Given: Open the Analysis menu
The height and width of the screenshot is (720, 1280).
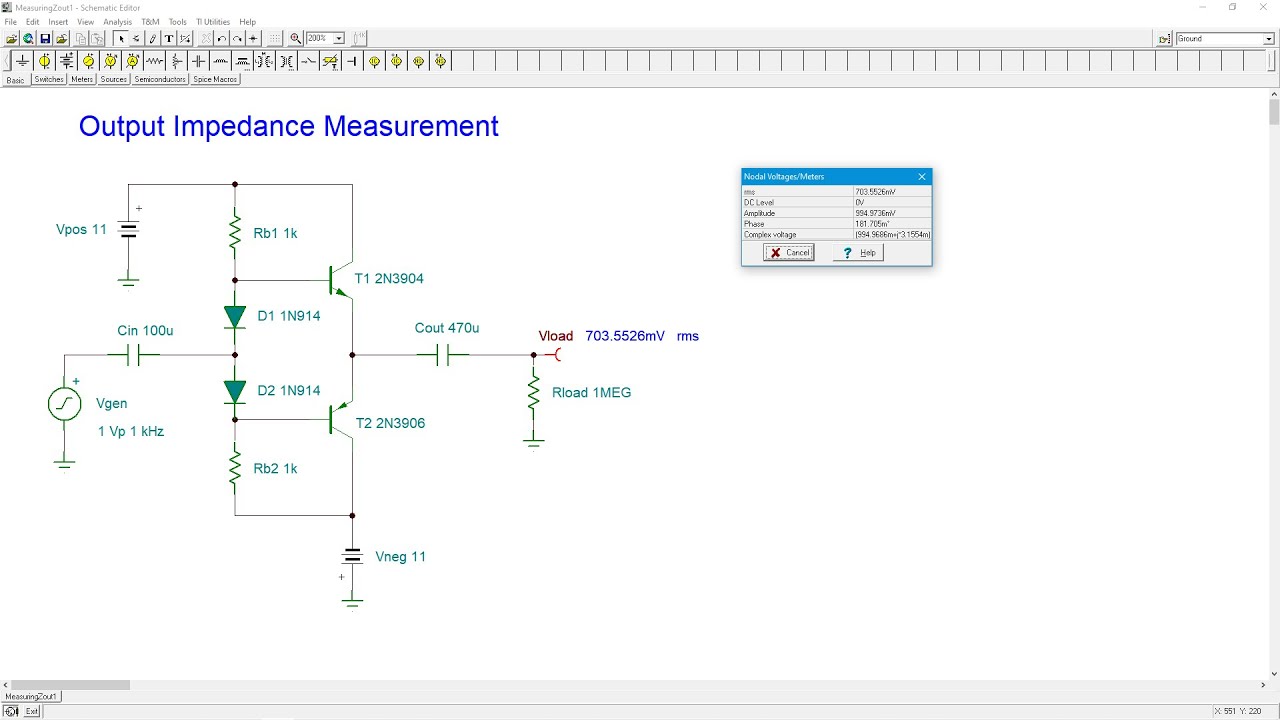Looking at the screenshot, I should pyautogui.click(x=117, y=21).
